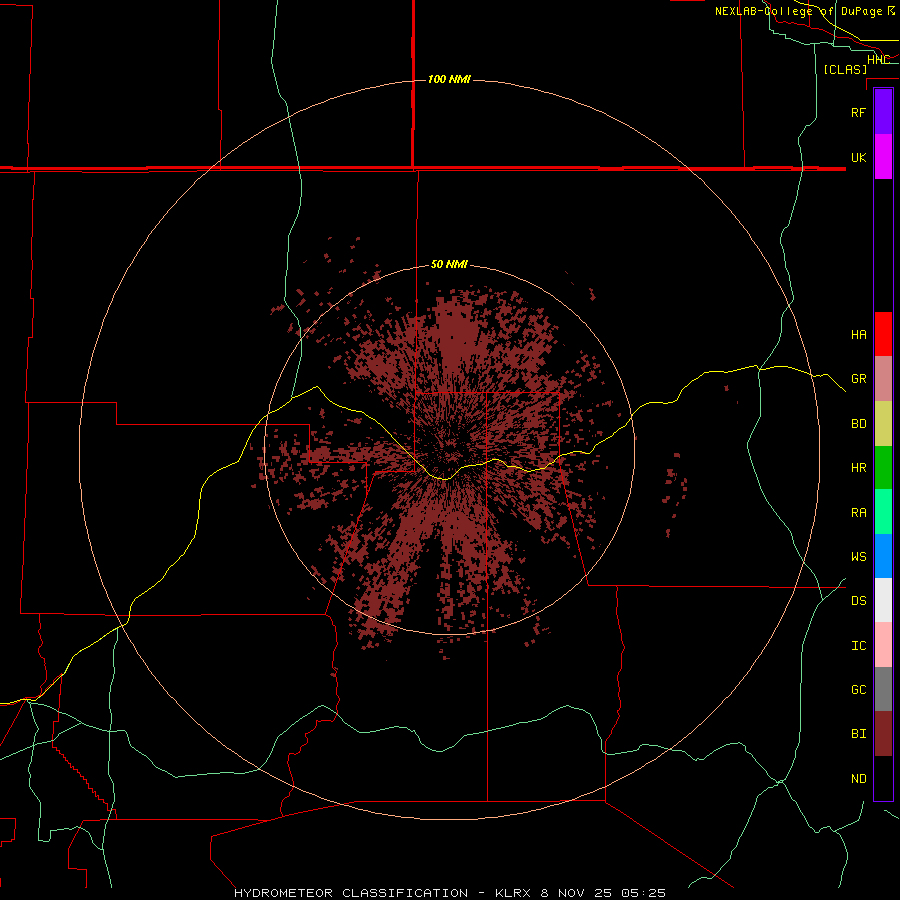Click the "RA" legend label text
This screenshot has height=900, width=900.
[x=858, y=513]
